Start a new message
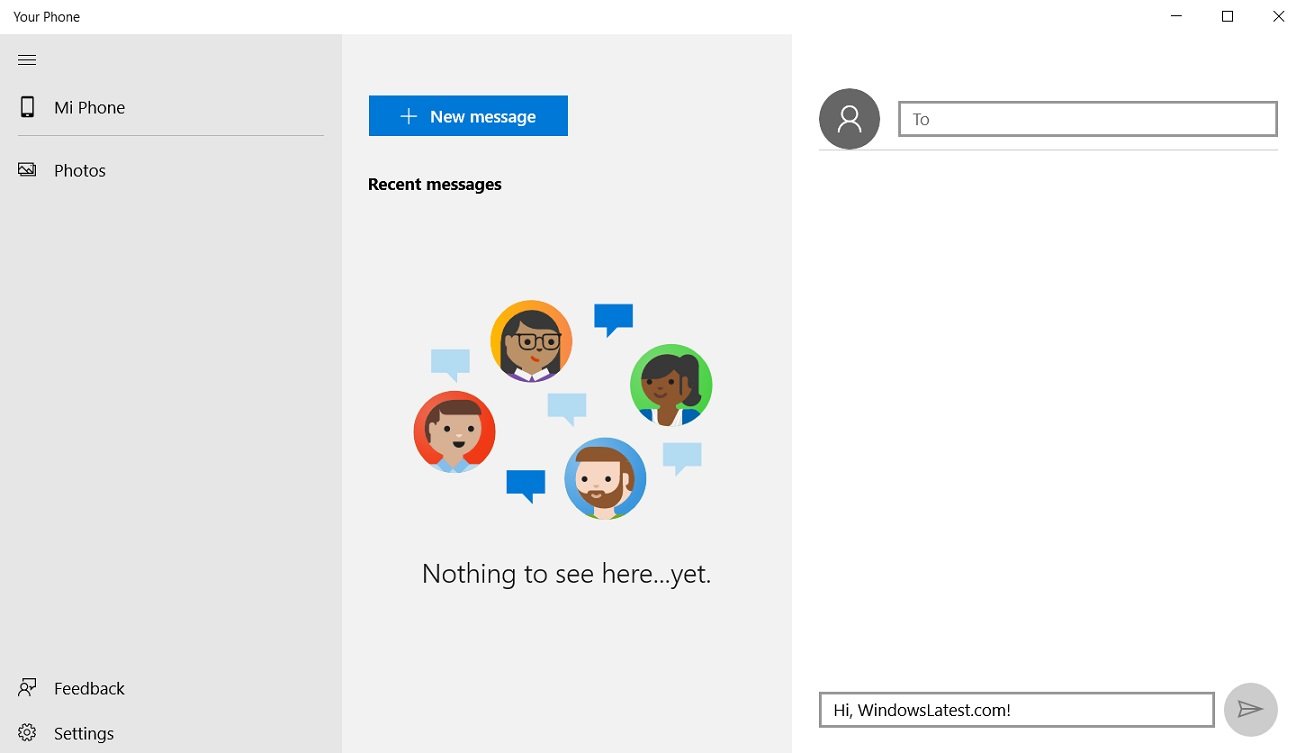This screenshot has height=753, width=1305. point(468,116)
